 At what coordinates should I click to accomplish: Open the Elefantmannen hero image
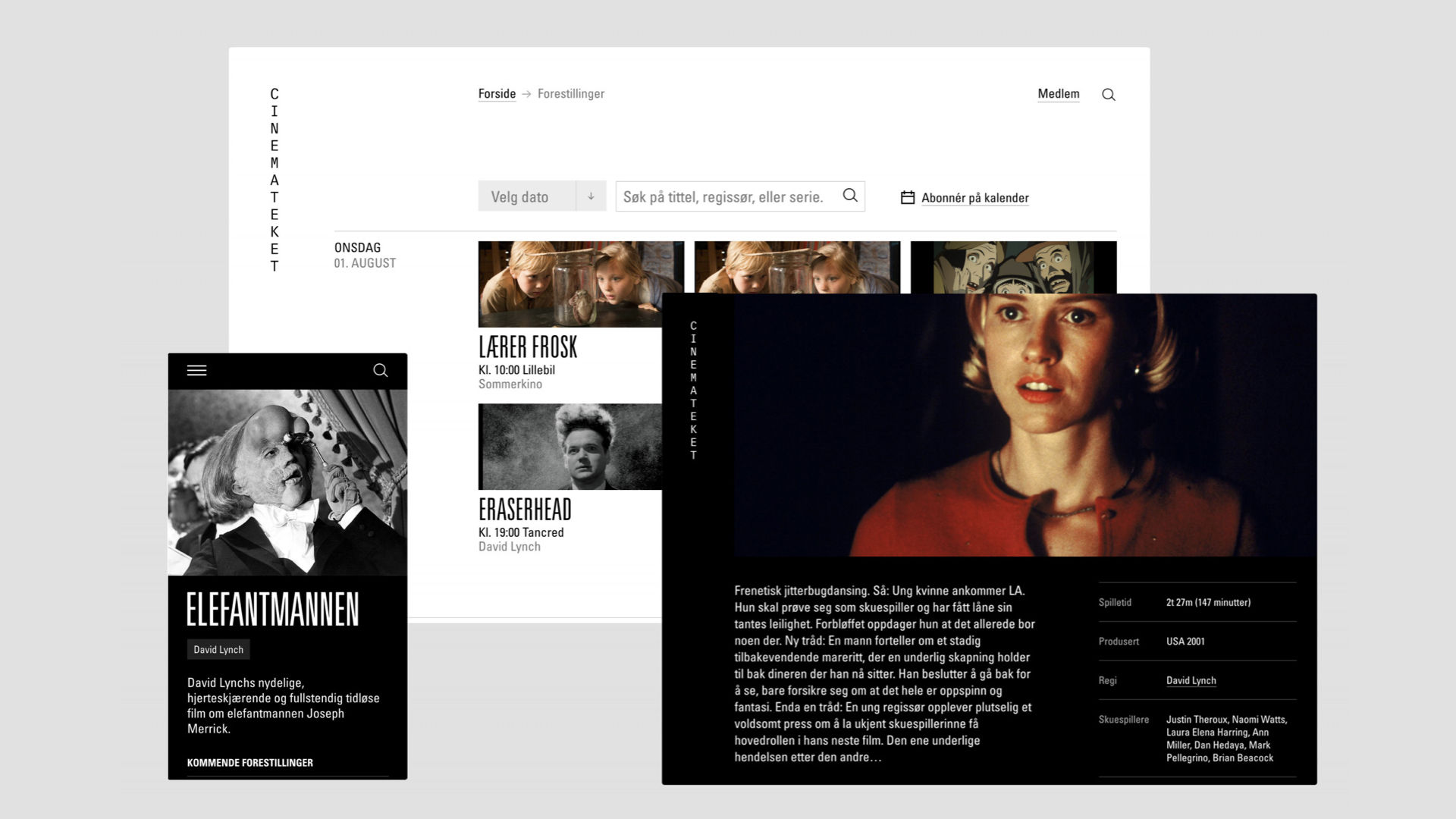click(x=287, y=482)
